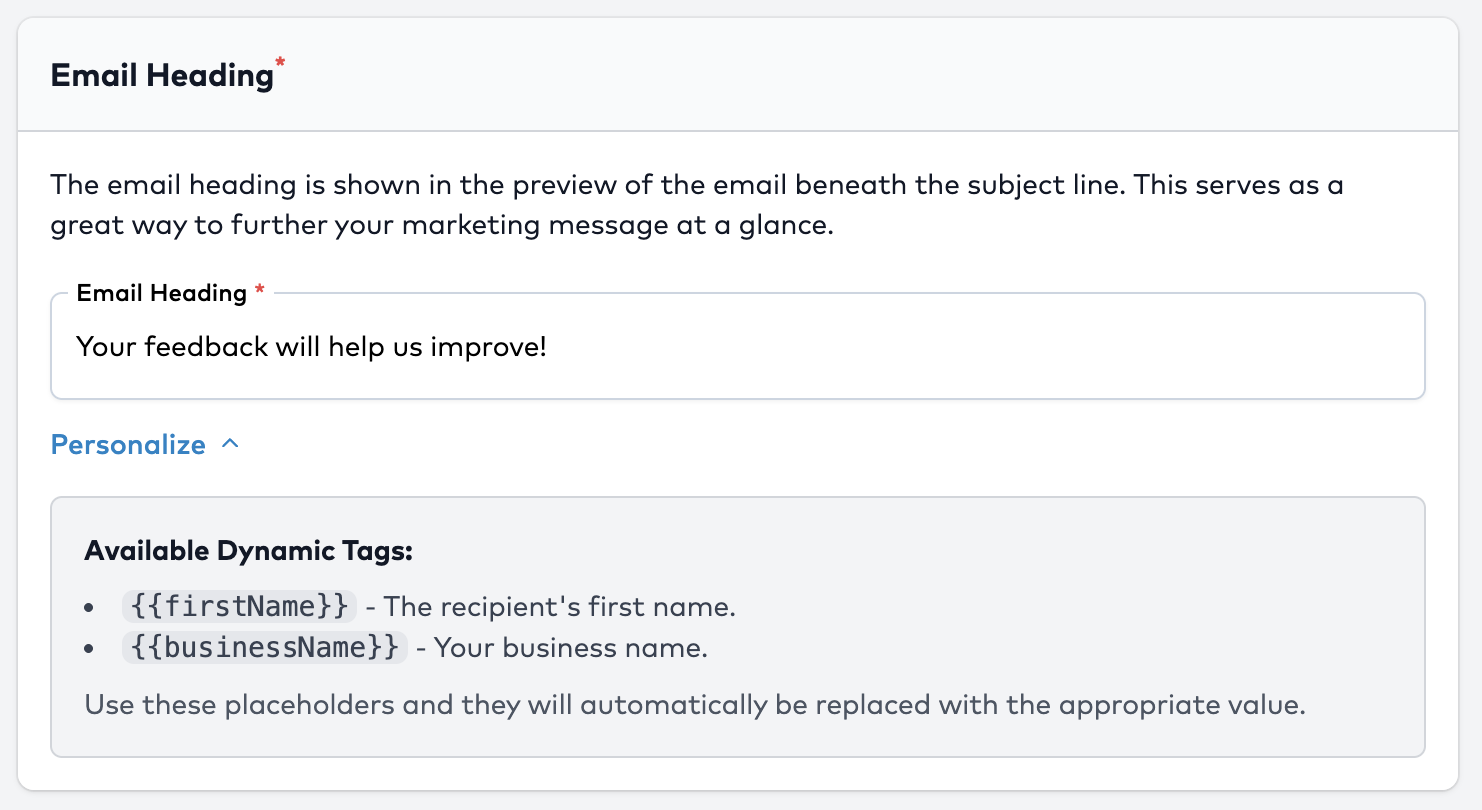
Task: Click the "Use these placeholders" helper text
Action: [x=695, y=704]
